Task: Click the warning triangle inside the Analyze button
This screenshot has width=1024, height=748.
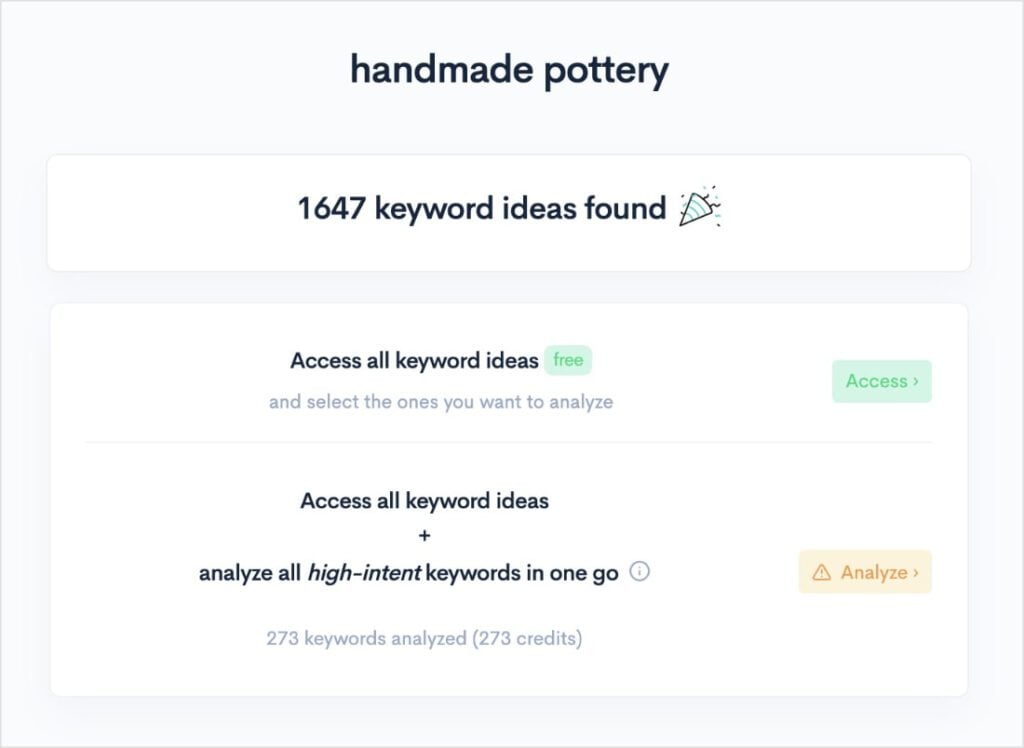Action: coord(822,572)
